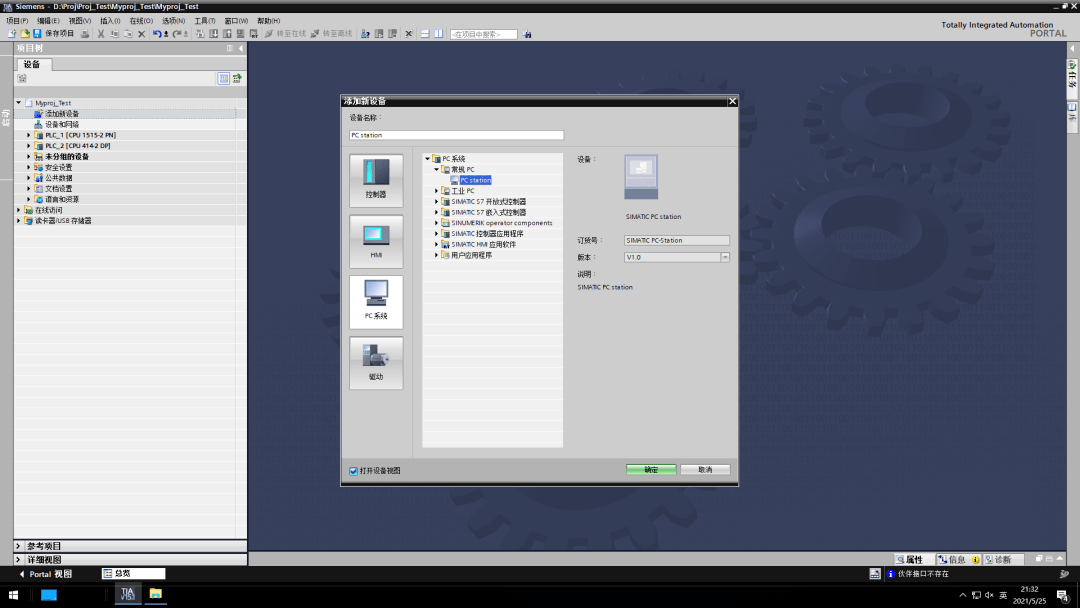This screenshot has width=1080, height=608.
Task: Expand the 在线访问 tree node
Action: [19, 210]
